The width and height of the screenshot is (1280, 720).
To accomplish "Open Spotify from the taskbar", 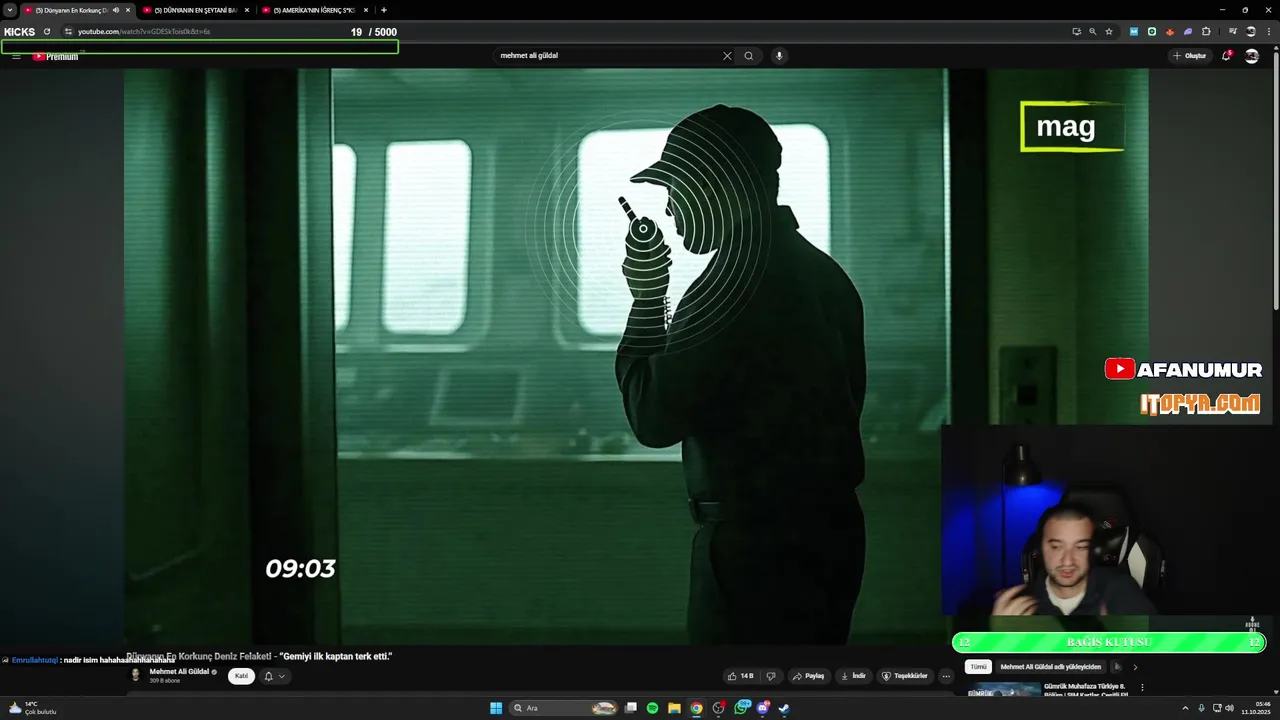I will pyautogui.click(x=652, y=708).
